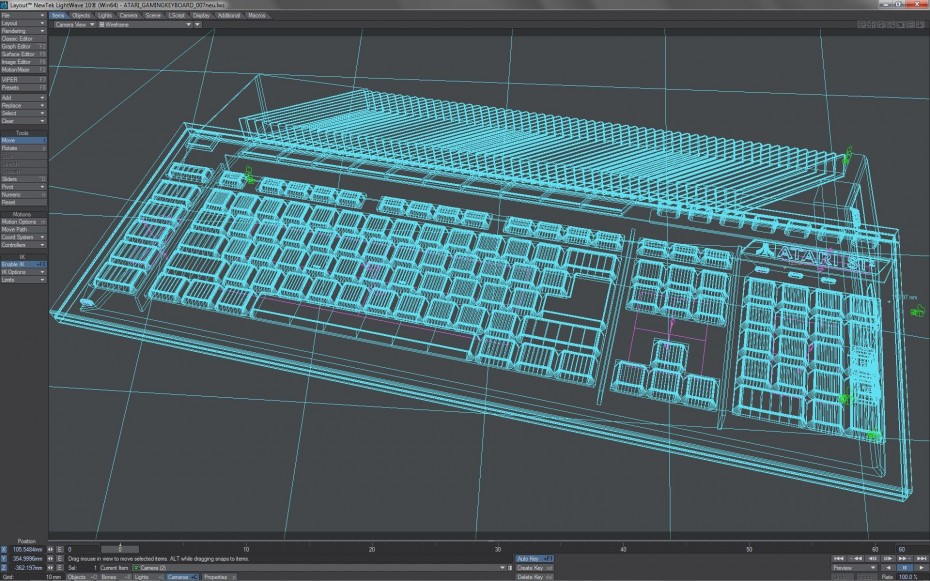Open the Wireframe display mode dropdown
This screenshot has height=581, width=930.
pyautogui.click(x=145, y=24)
